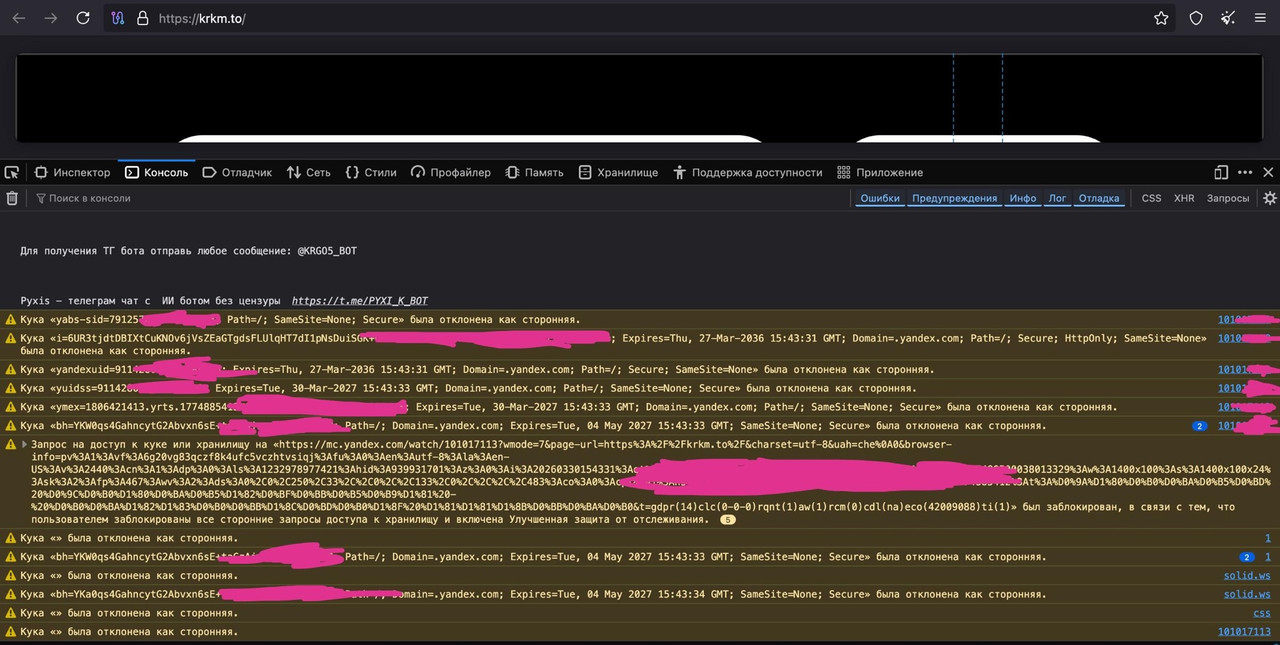Switch to the Память tab
The image size is (1280, 645).
[536, 172]
